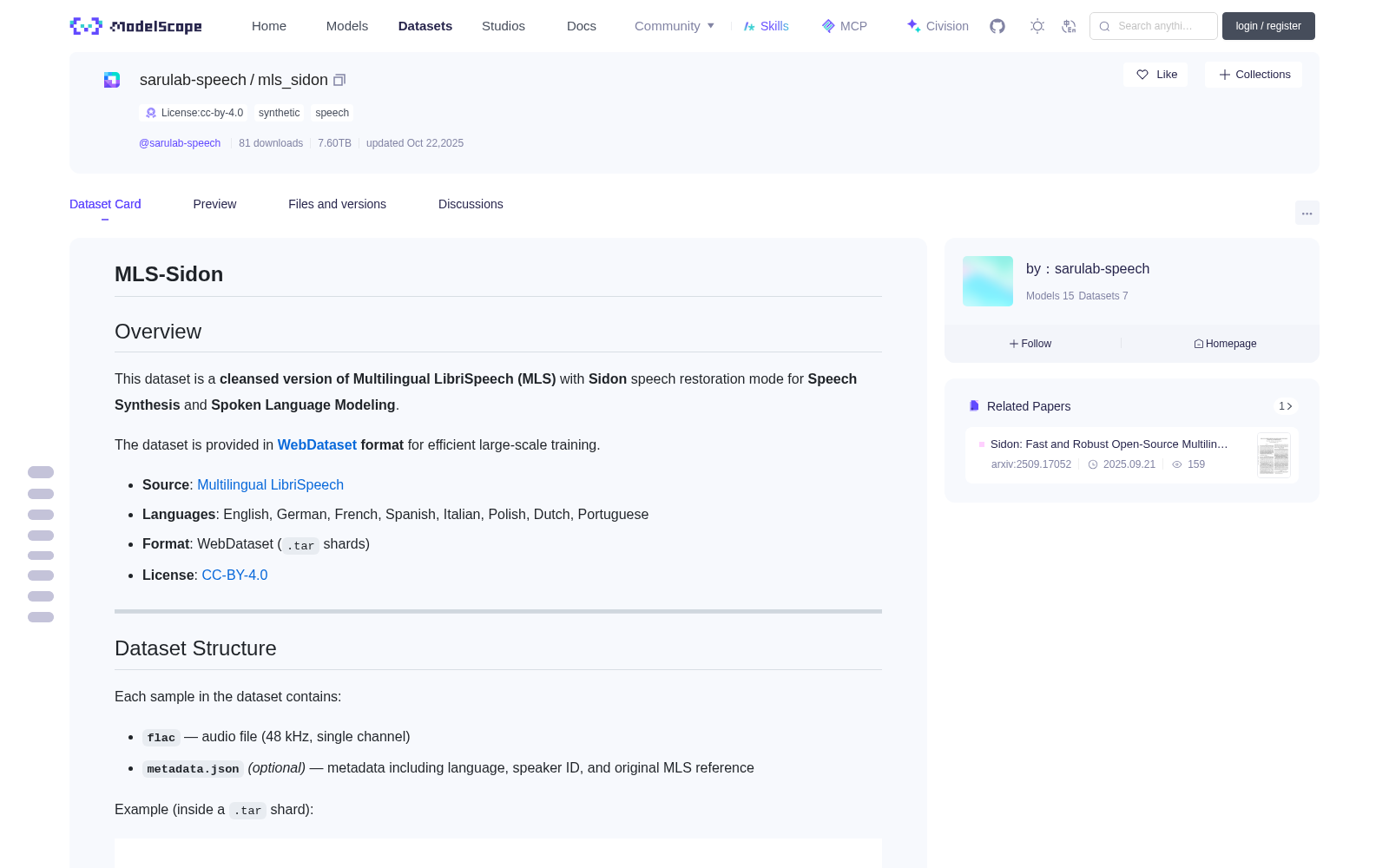The image size is (1389, 868).
Task: Click the 'Dataset Structure' heading
Action: (x=195, y=648)
